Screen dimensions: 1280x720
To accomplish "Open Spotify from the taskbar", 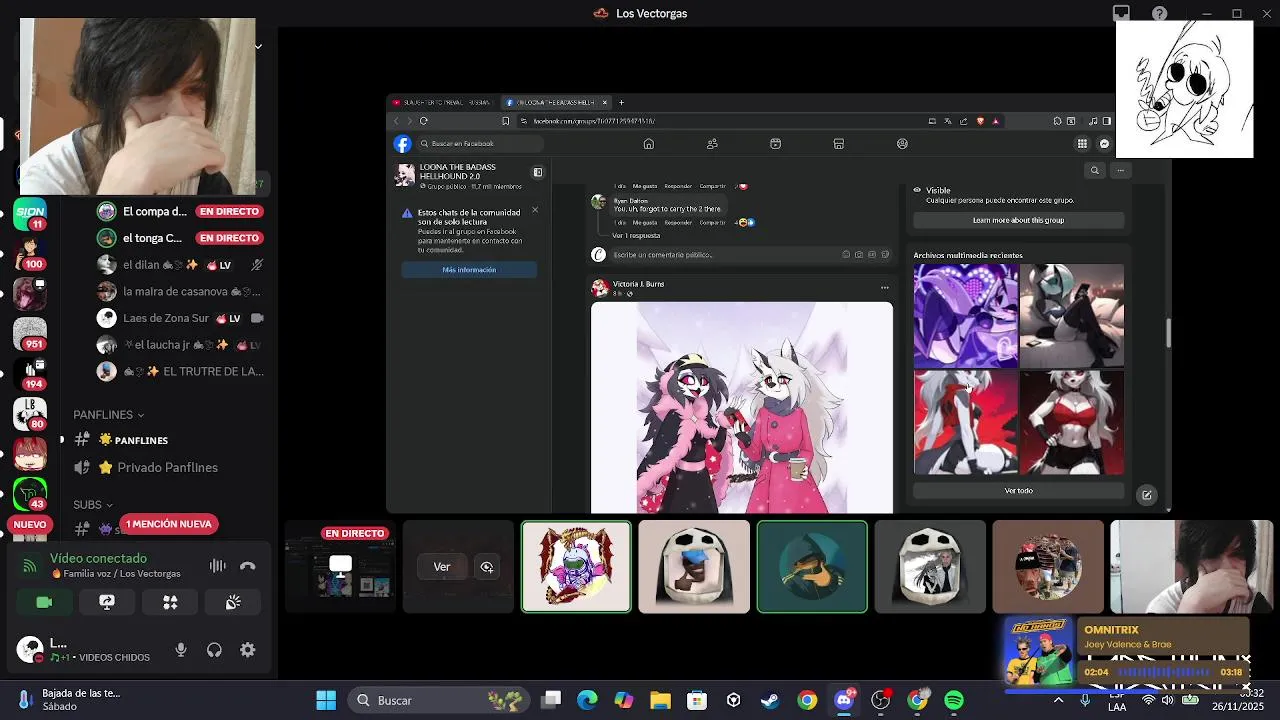I will tap(954, 700).
